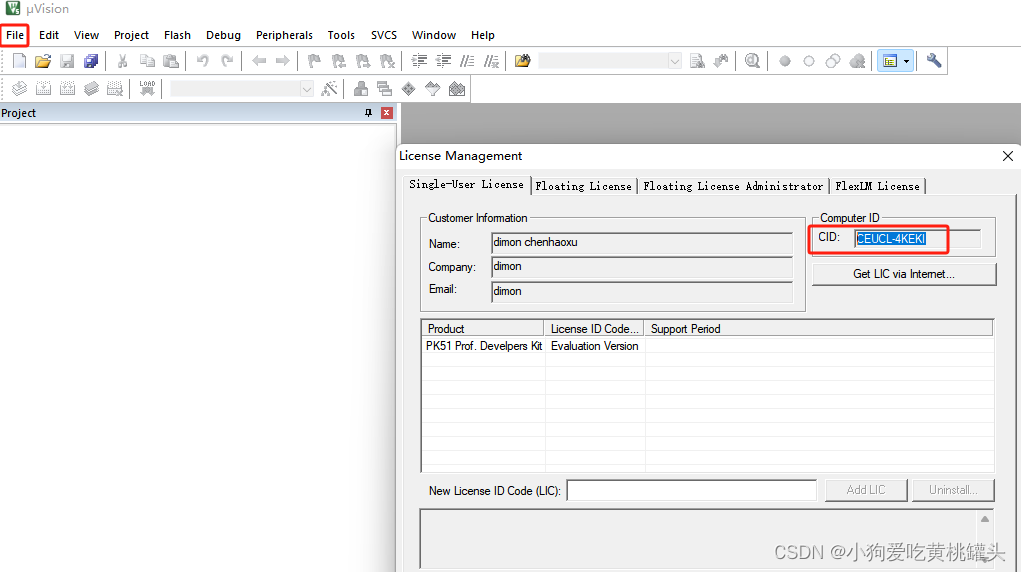Click the Kill All Breakpoints icon
Image resolution: width=1021 pixels, height=572 pixels.
coord(858,61)
